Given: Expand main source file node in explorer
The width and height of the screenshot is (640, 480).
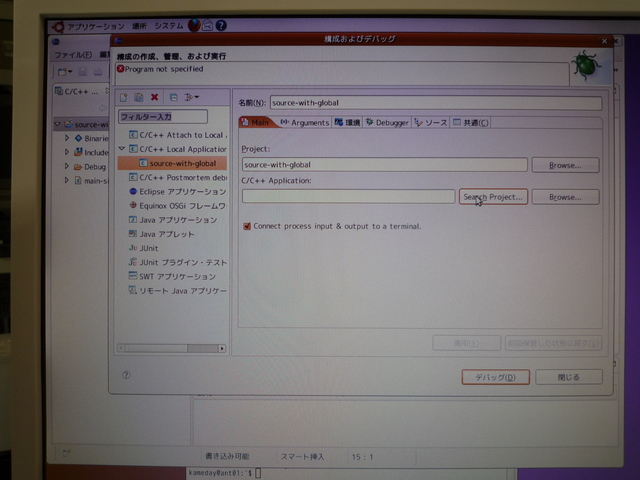Looking at the screenshot, I should [67, 180].
